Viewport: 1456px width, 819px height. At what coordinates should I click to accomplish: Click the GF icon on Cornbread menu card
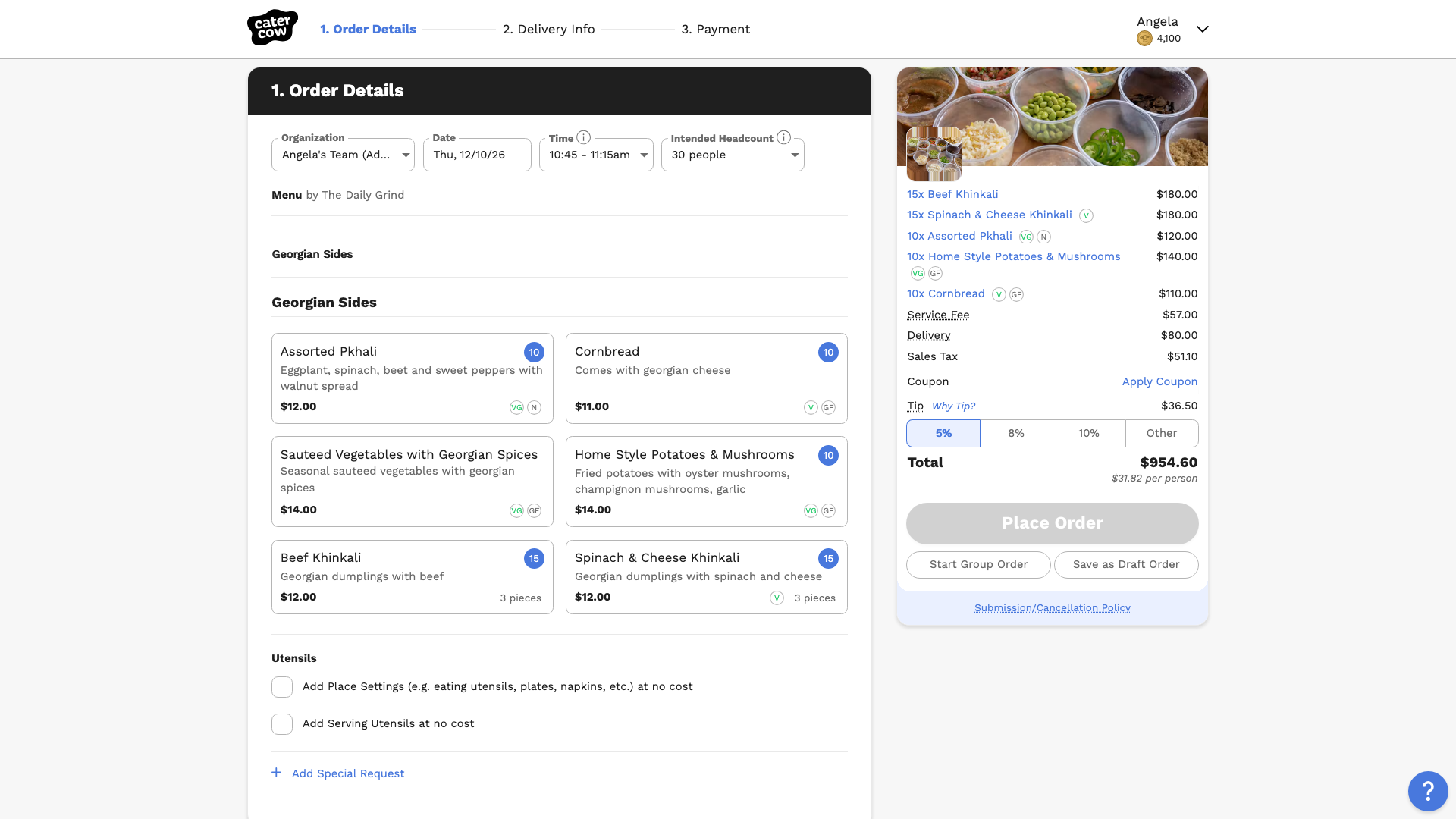click(828, 407)
